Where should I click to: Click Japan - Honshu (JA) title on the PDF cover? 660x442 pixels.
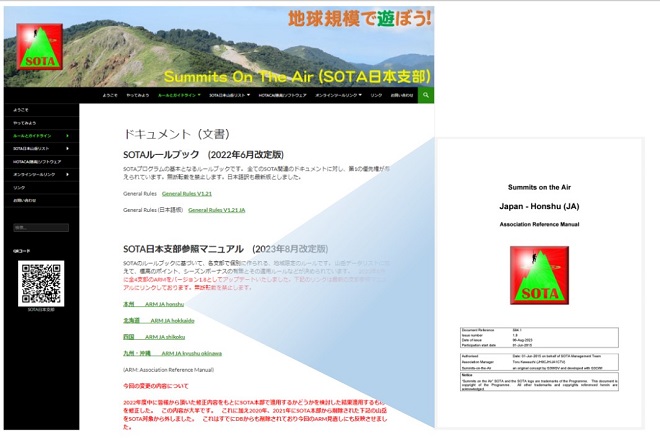pos(539,206)
